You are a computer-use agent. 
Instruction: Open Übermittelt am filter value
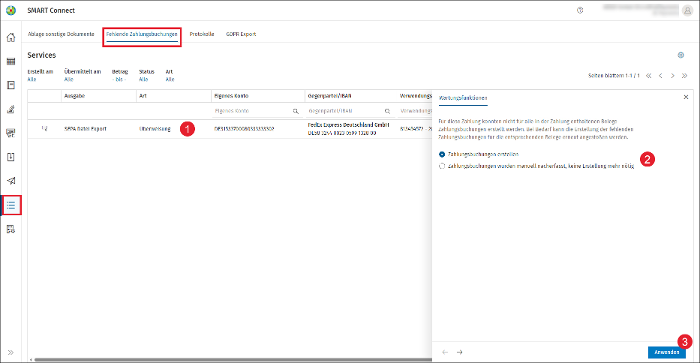(x=68, y=79)
